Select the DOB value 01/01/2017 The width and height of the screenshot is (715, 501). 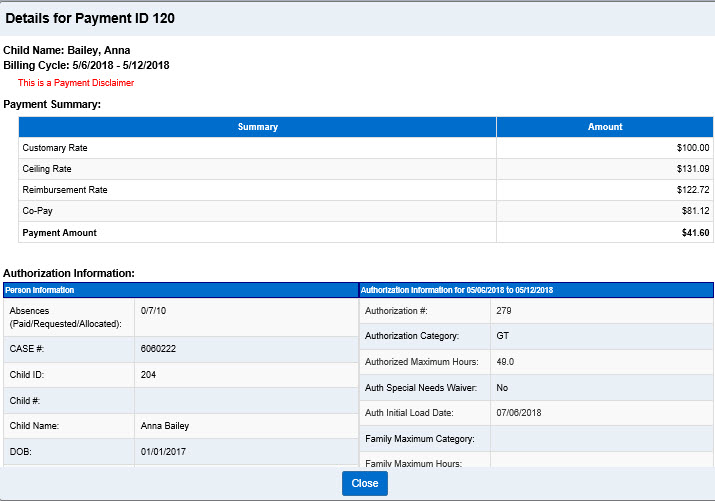pyautogui.click(x=163, y=451)
